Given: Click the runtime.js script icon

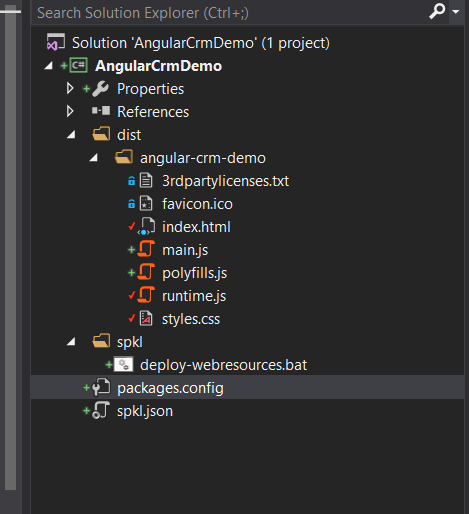Looking at the screenshot, I should (x=146, y=295).
